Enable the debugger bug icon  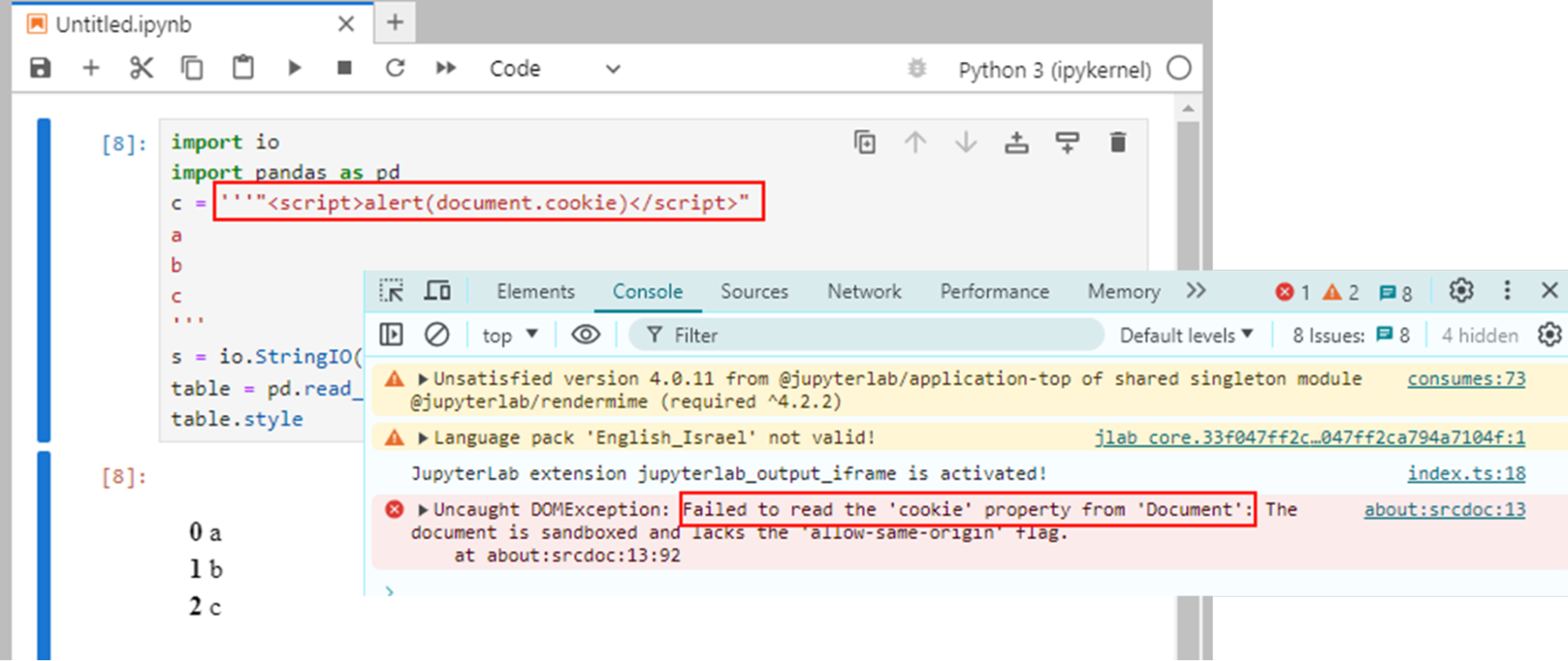(917, 69)
